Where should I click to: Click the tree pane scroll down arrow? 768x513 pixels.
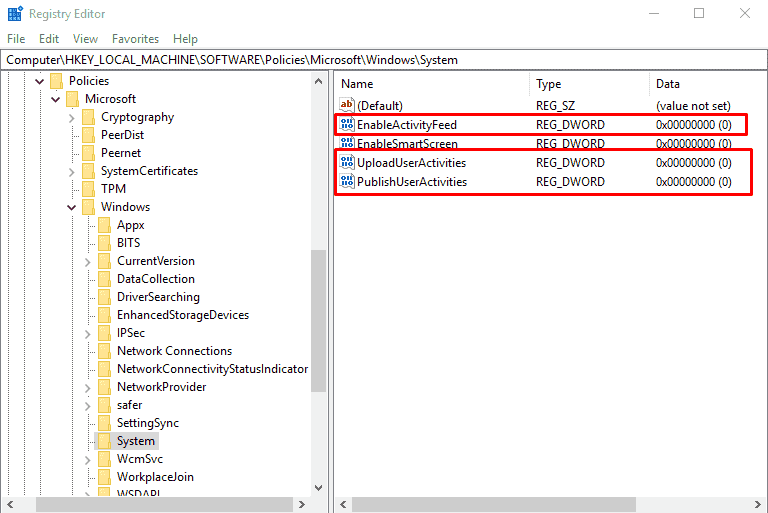318,488
